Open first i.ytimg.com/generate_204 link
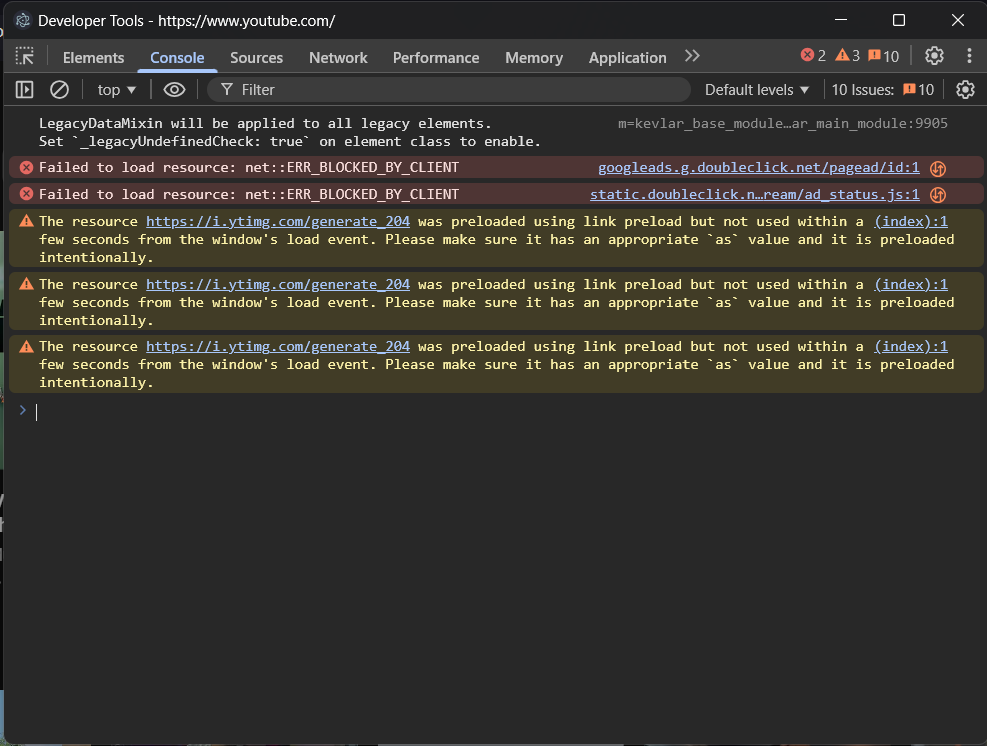This screenshot has height=746, width=987. point(278,222)
